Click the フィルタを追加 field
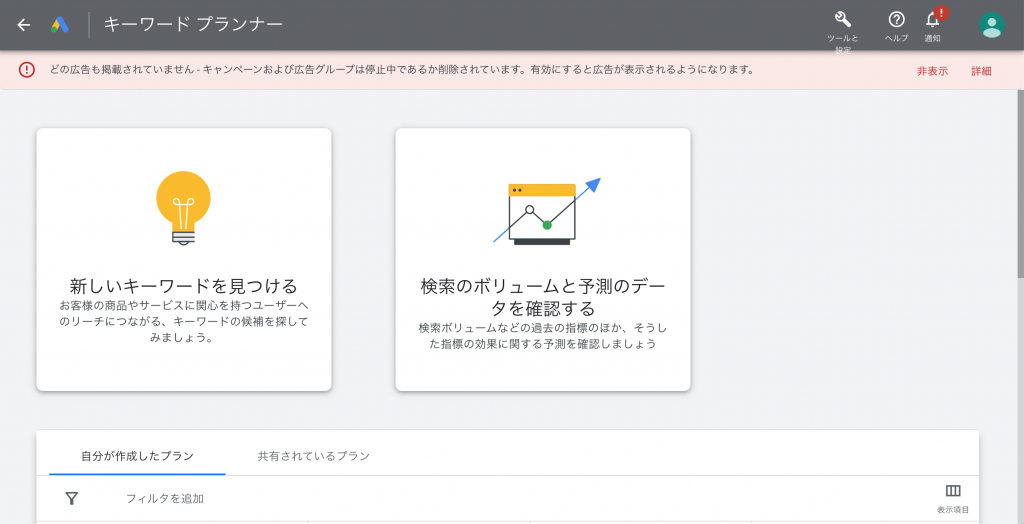The width and height of the screenshot is (1024, 524). (x=165, y=498)
